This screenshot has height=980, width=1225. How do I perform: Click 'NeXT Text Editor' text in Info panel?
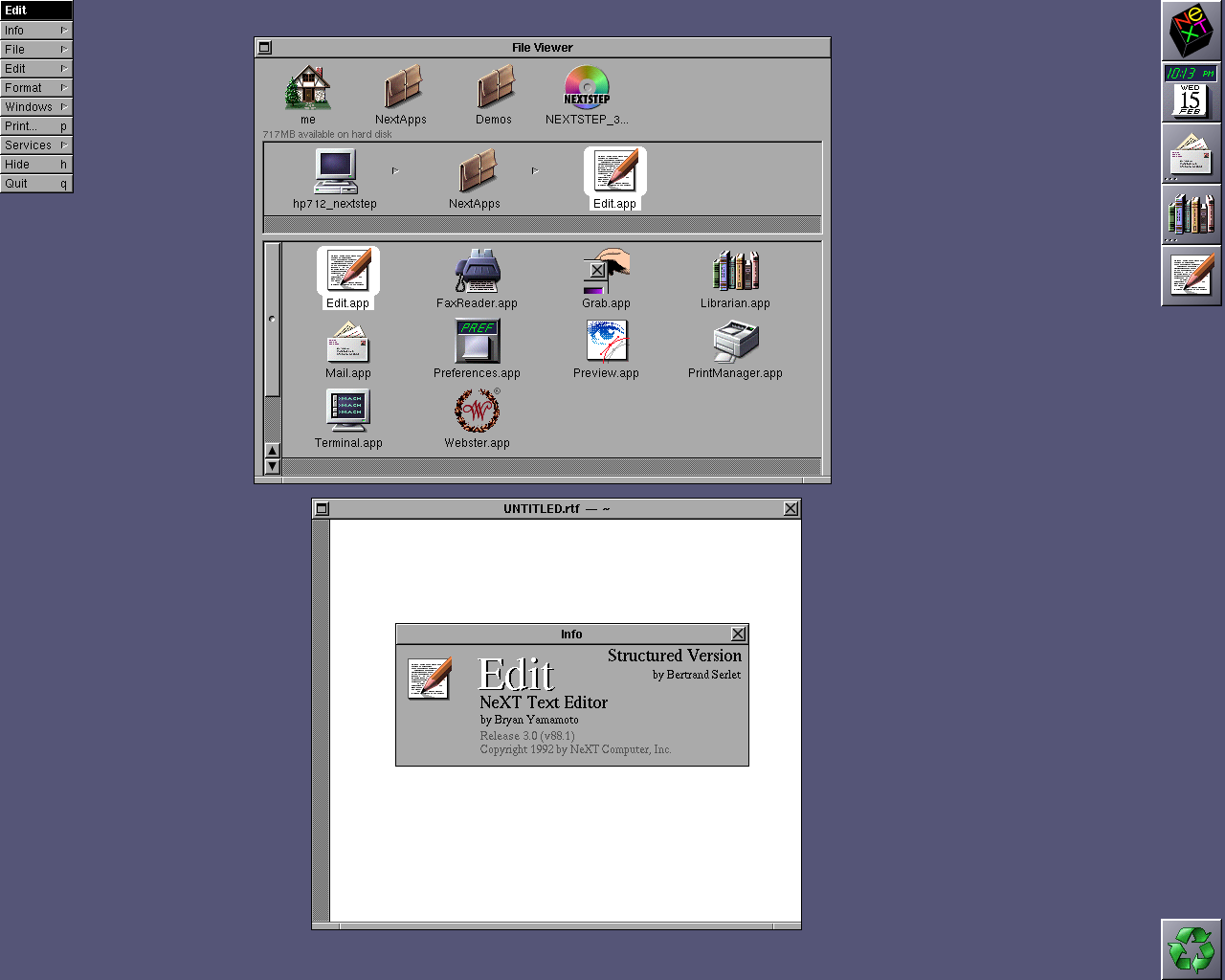[x=544, y=702]
